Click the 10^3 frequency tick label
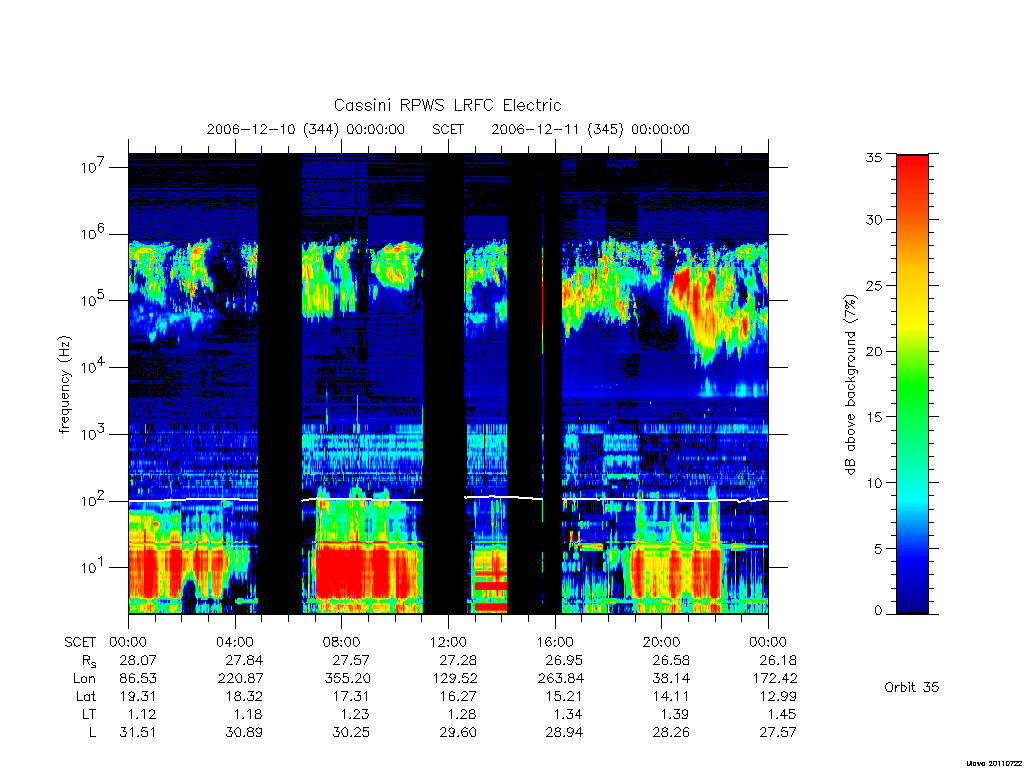The width and height of the screenshot is (1024, 768). click(x=93, y=433)
